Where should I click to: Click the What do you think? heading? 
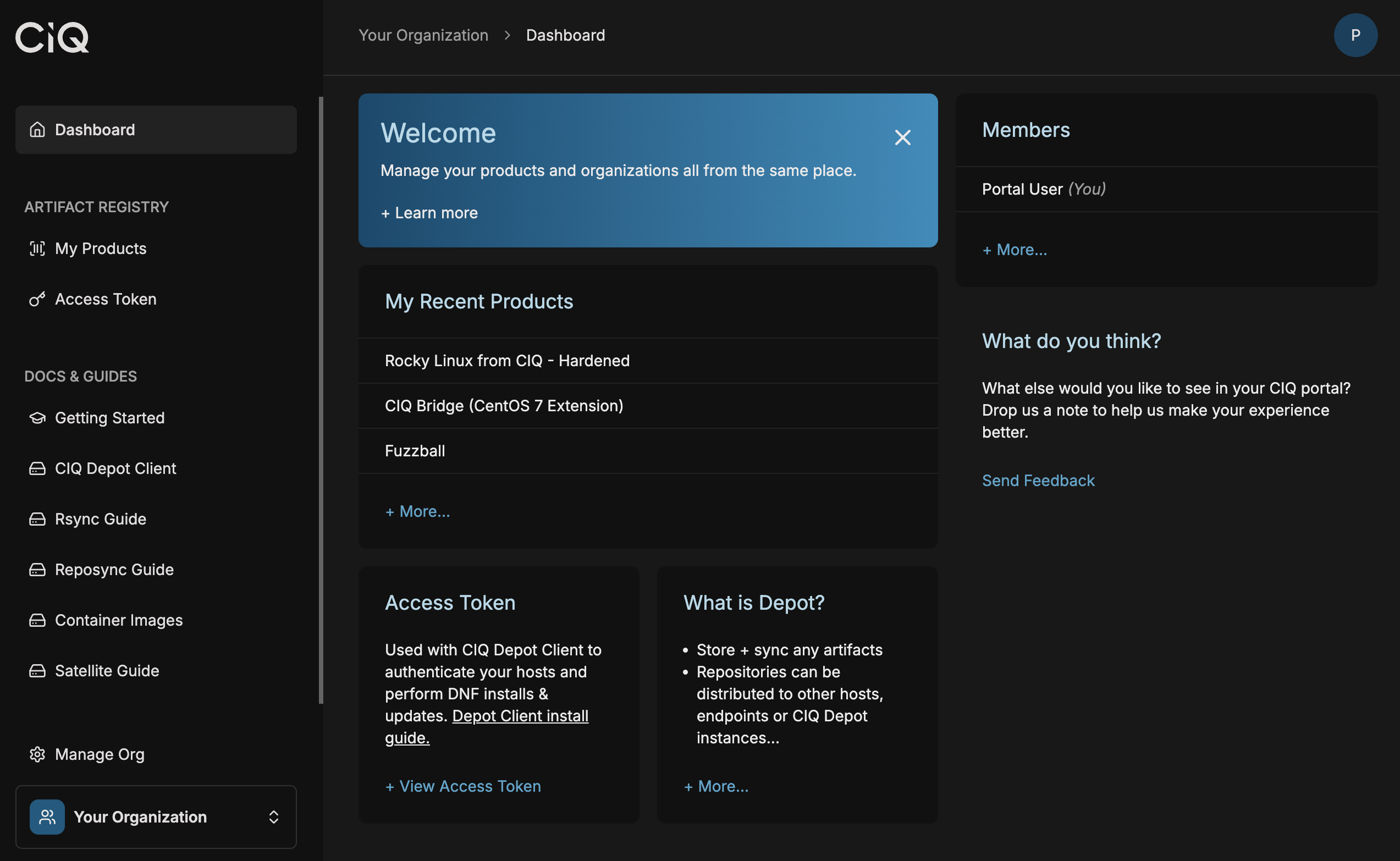pyautogui.click(x=1071, y=341)
